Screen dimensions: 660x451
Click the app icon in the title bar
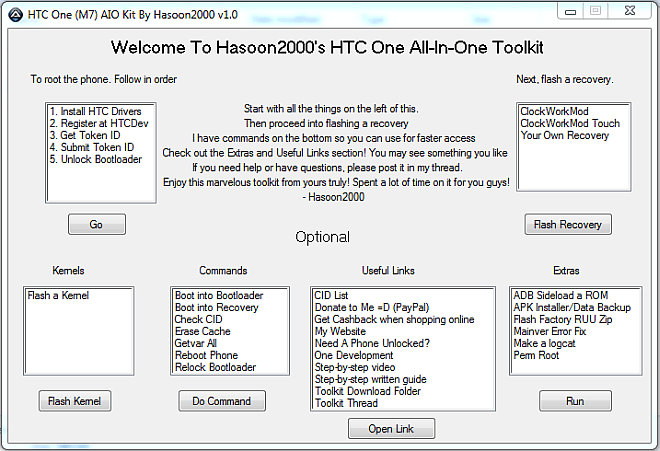16,15
